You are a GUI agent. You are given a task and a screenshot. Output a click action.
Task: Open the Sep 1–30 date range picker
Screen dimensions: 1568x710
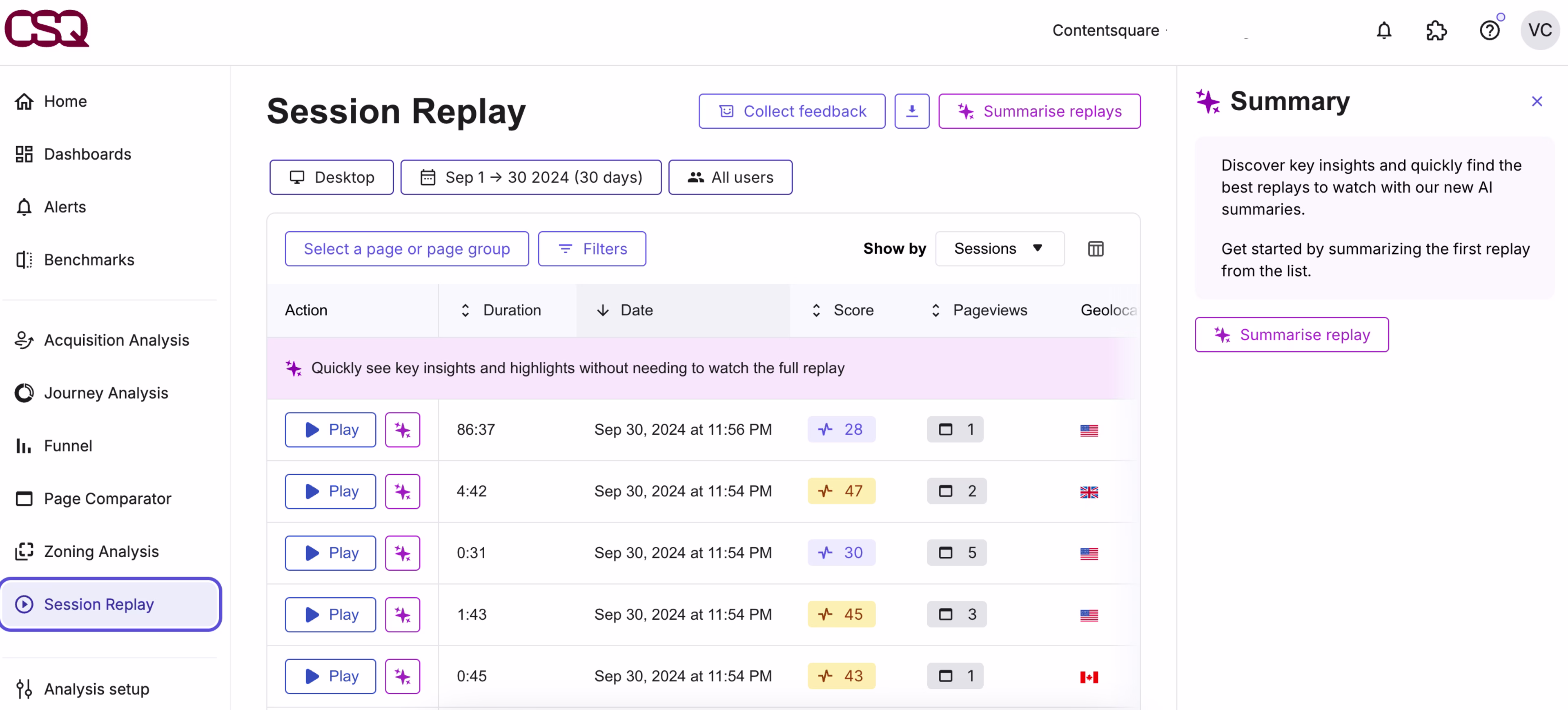tap(531, 177)
